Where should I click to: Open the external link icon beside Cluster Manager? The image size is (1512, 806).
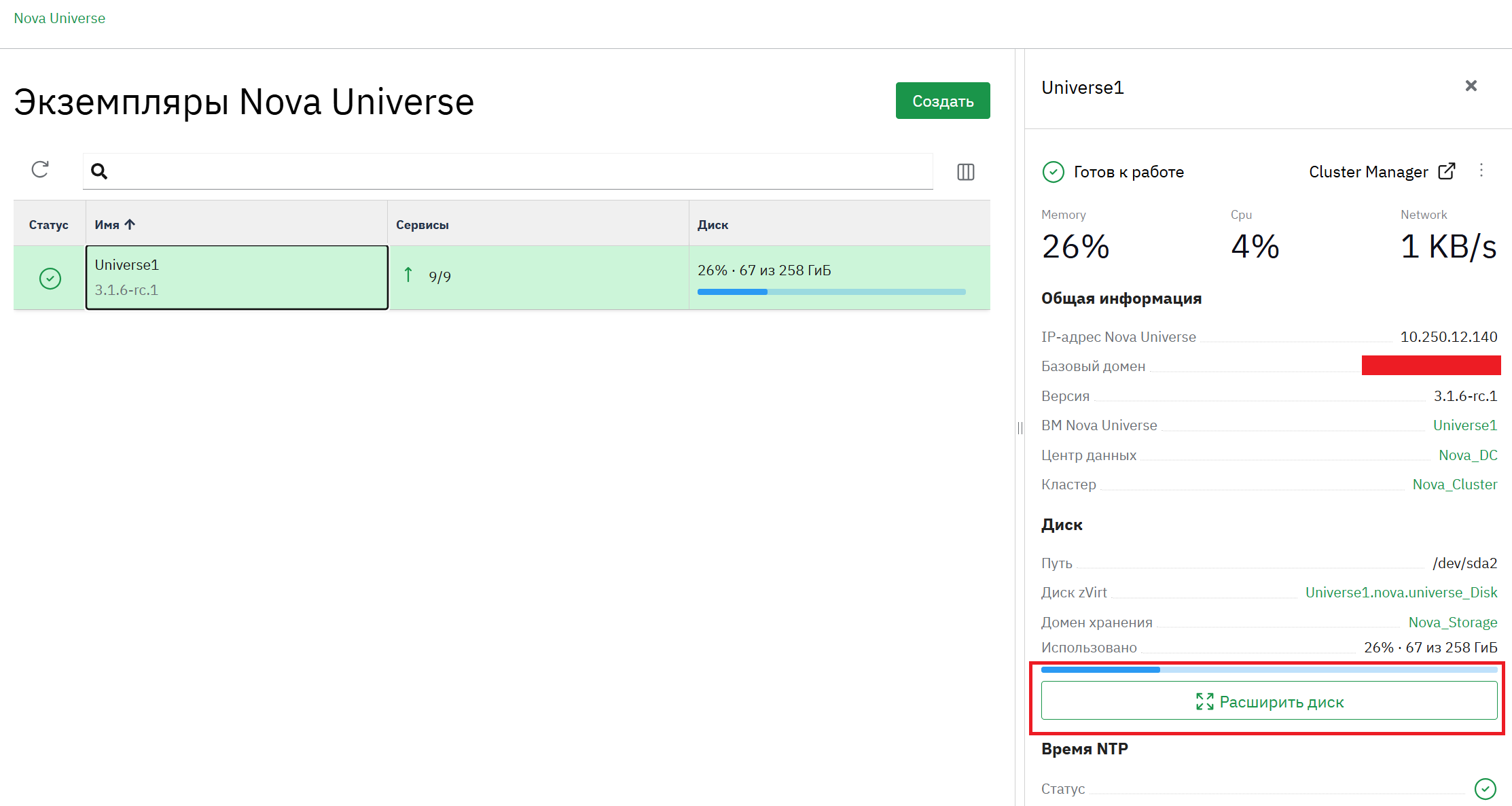1447,171
